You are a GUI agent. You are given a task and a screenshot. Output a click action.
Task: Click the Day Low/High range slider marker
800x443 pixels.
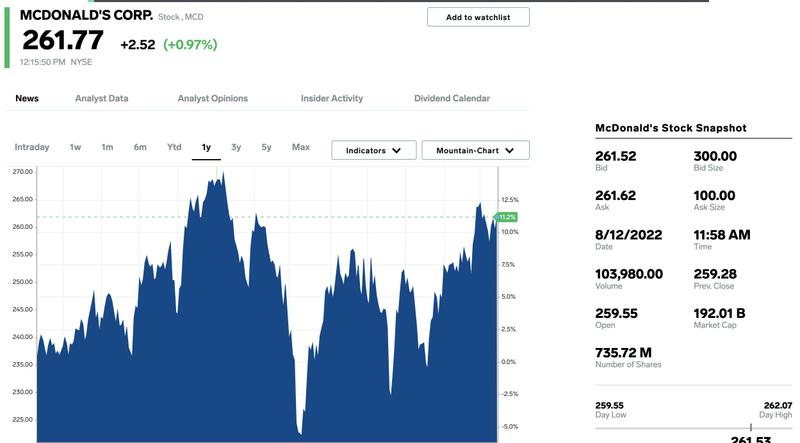(x=751, y=427)
